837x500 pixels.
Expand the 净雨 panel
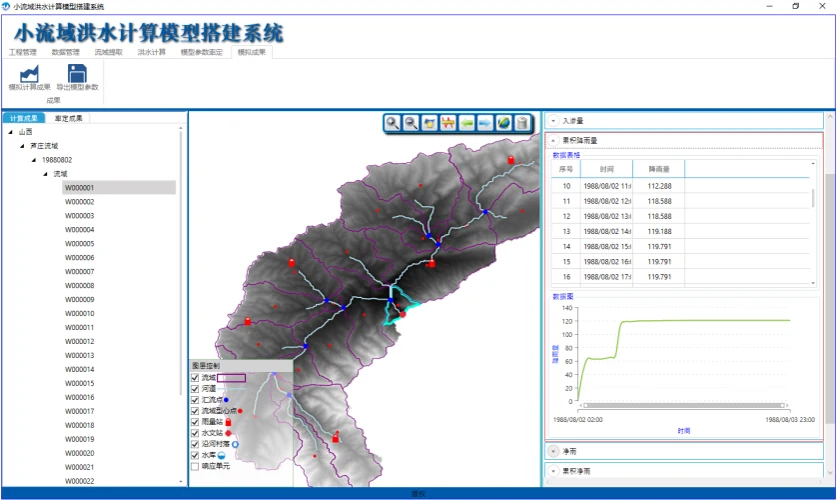[x=553, y=451]
